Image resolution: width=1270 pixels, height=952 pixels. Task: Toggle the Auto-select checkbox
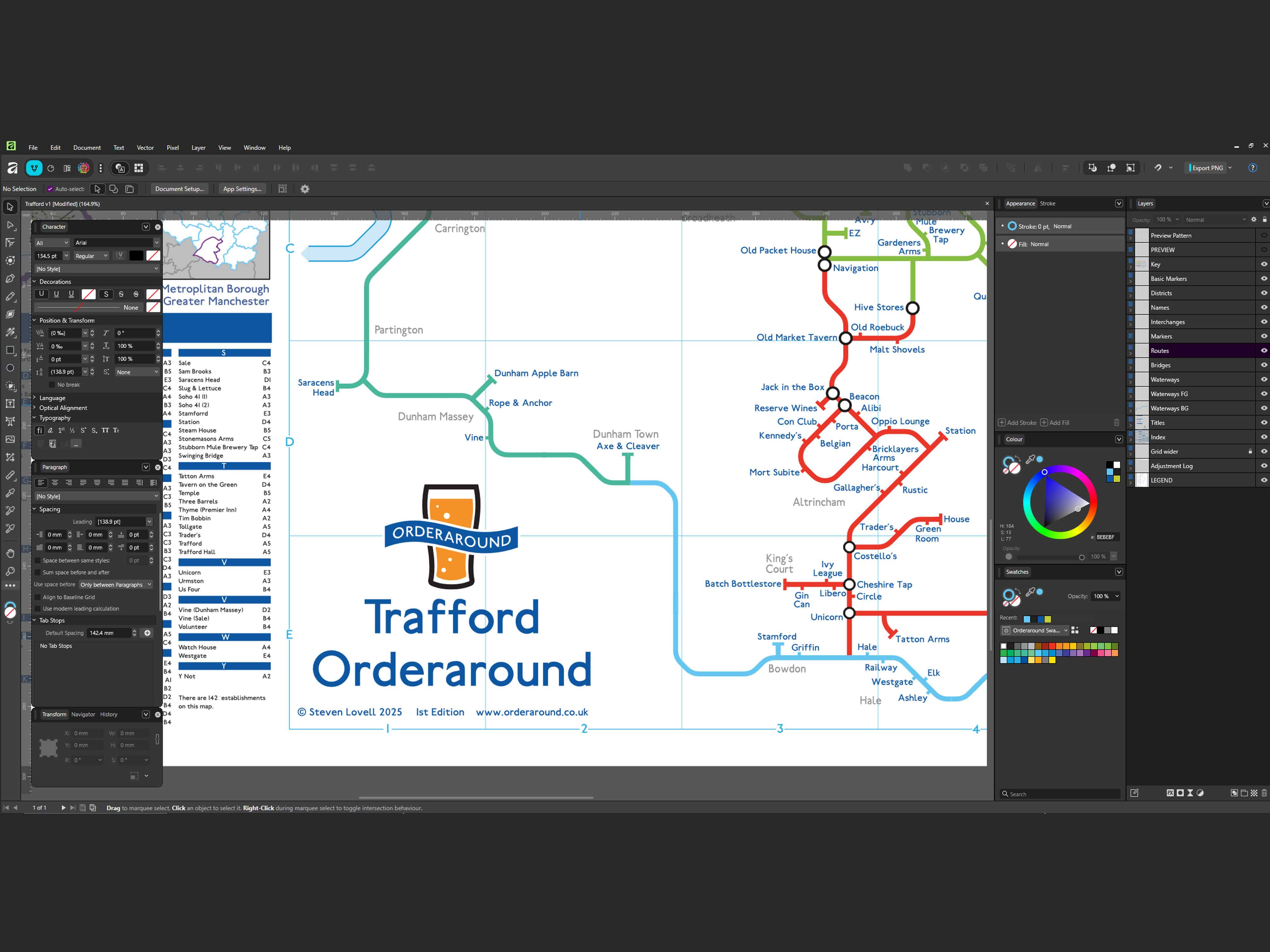pos(50,189)
